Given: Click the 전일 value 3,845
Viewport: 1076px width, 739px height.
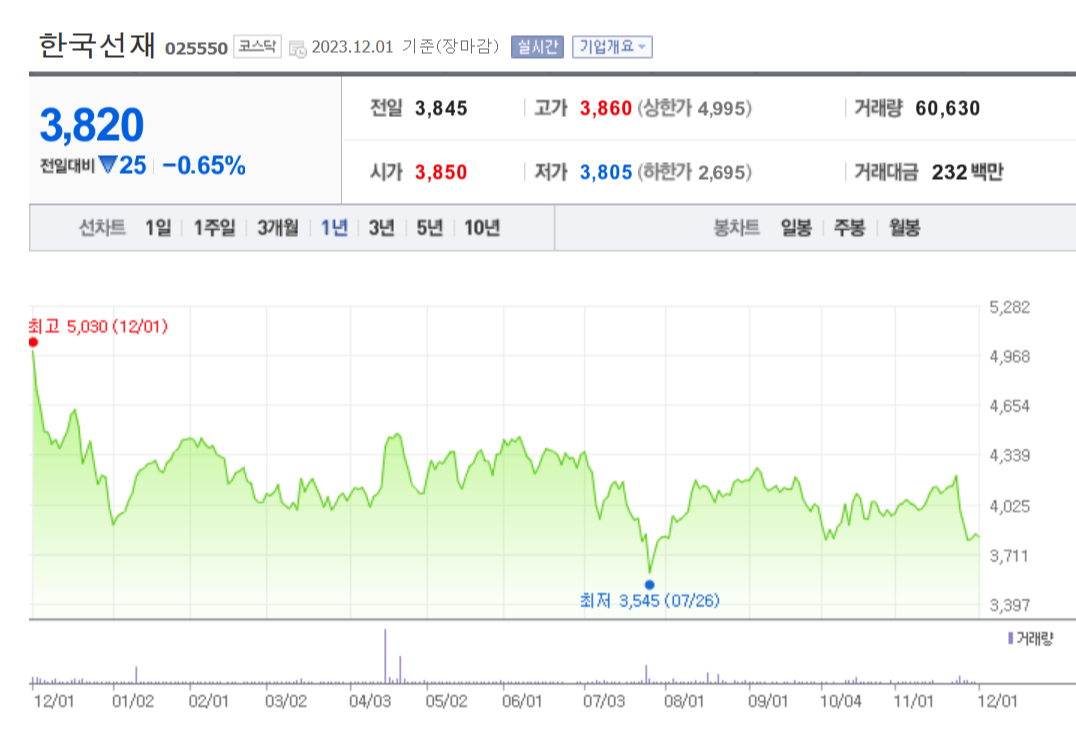Looking at the screenshot, I should [x=441, y=108].
